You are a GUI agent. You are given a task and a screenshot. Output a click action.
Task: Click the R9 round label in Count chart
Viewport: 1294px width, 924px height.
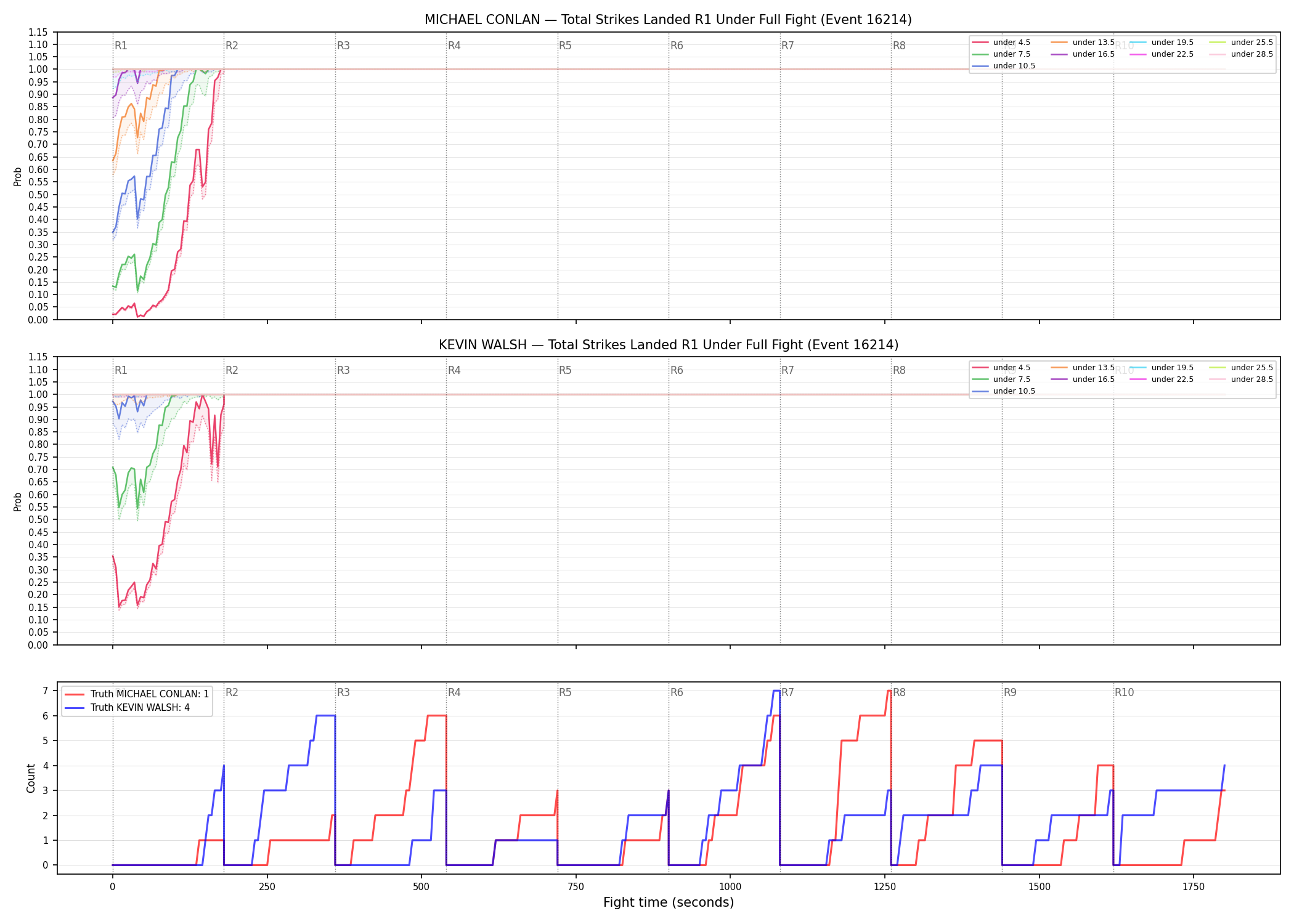click(x=1010, y=692)
